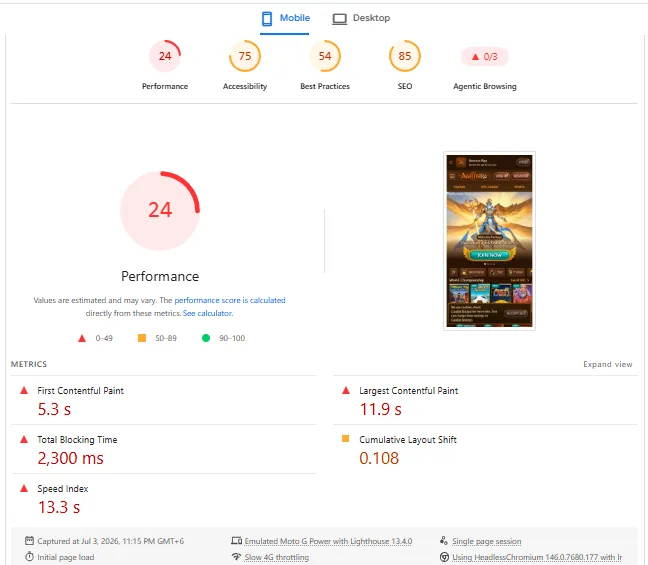
Task: Click the stopwatch icon beside Initial page load
Action: tap(29, 557)
